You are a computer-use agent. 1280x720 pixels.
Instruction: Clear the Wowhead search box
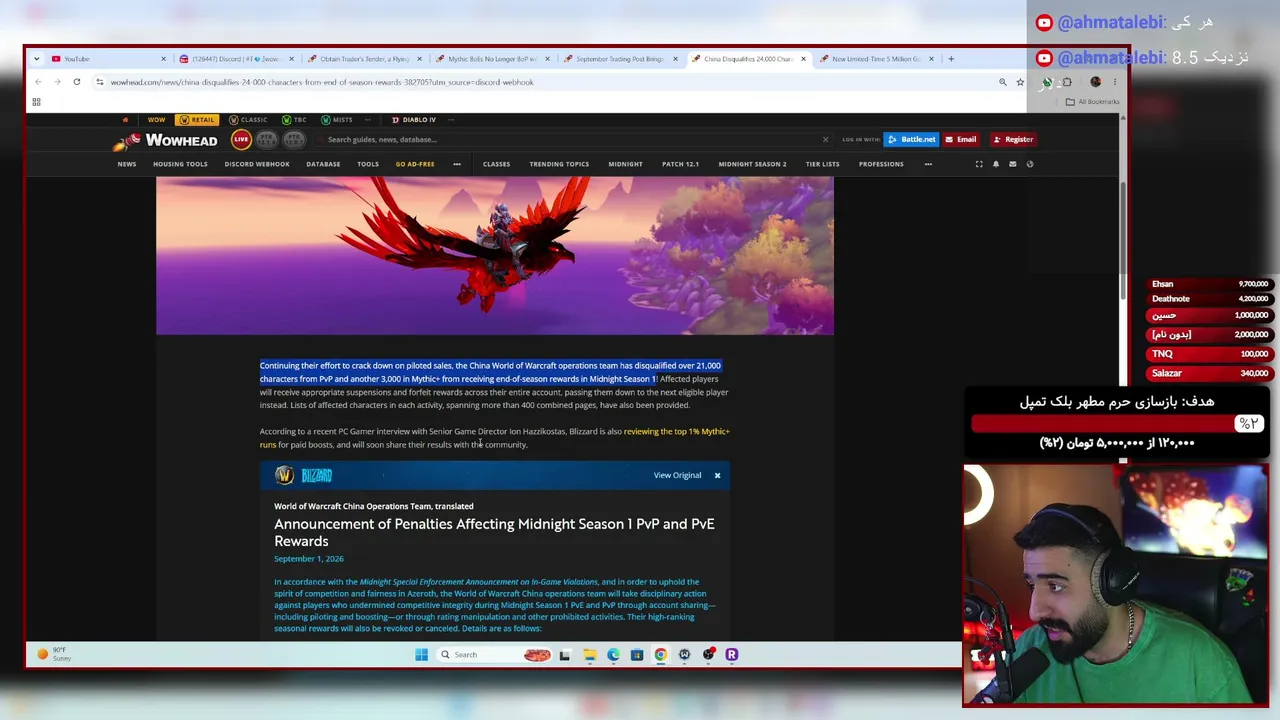pos(825,140)
